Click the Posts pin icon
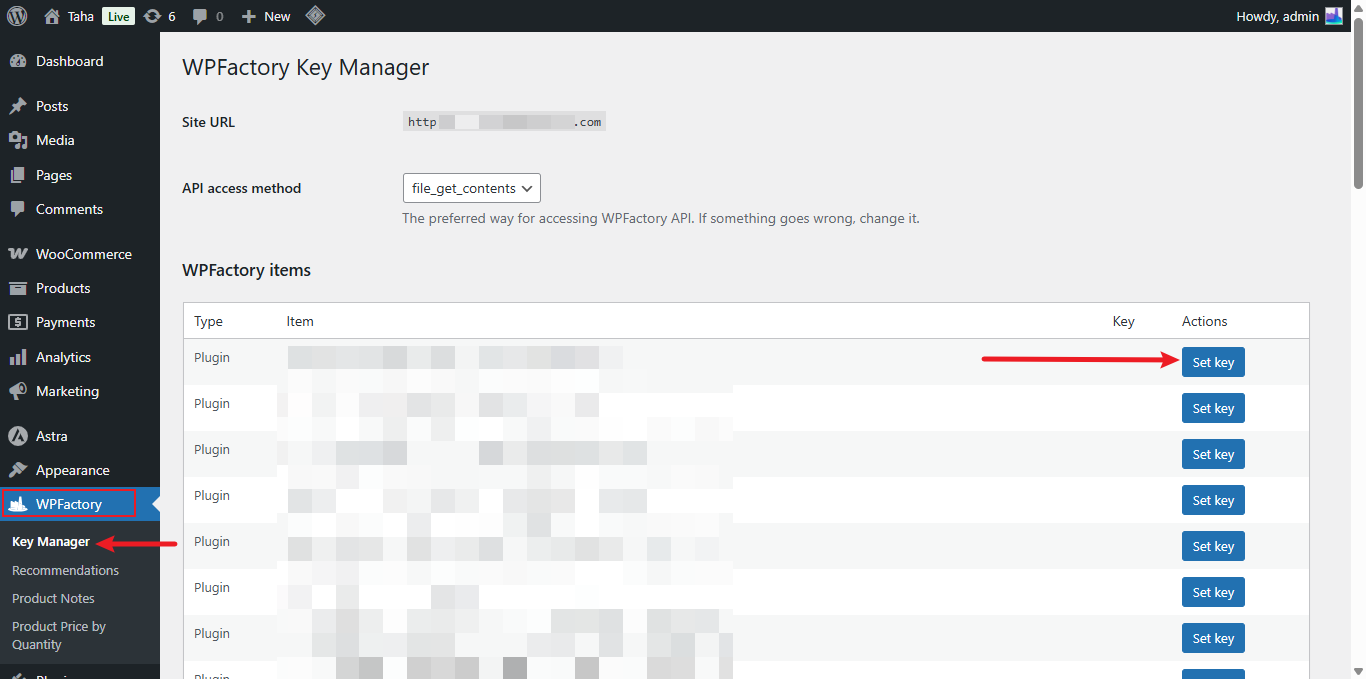1366x679 pixels. pyautogui.click(x=18, y=106)
